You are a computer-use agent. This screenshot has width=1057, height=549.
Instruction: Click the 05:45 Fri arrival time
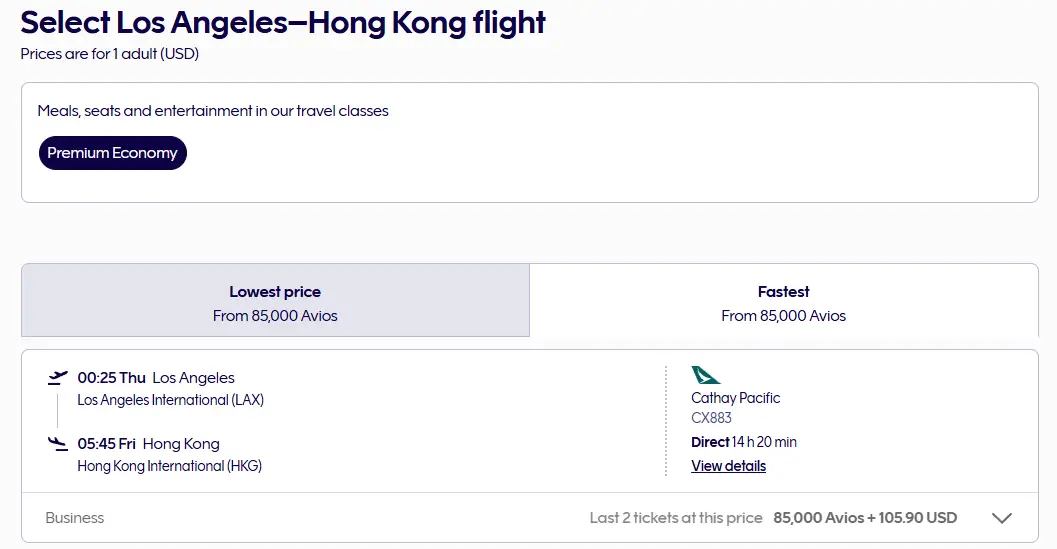click(107, 444)
